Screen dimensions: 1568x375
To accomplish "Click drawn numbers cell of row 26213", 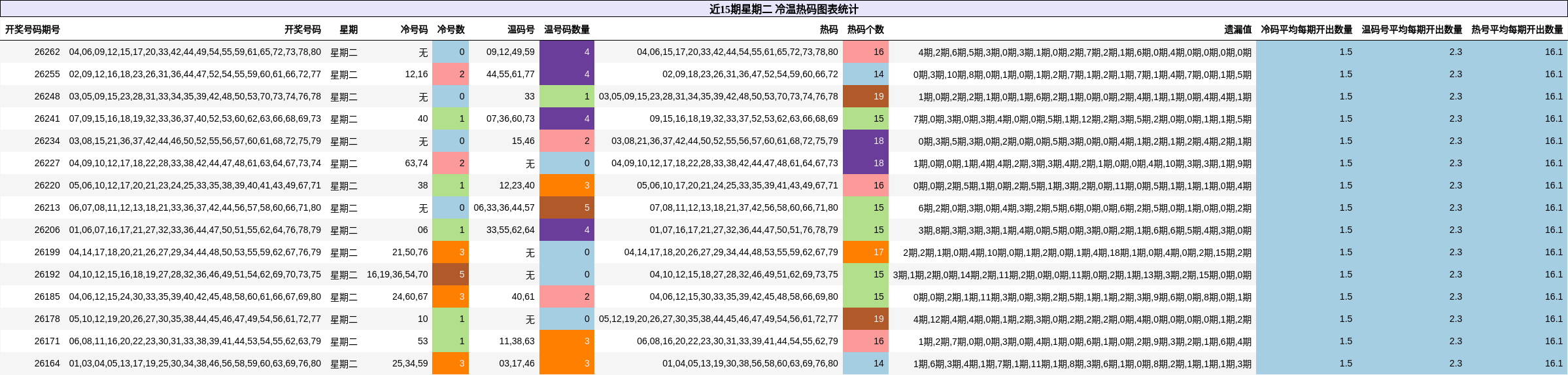I will 195,207.
